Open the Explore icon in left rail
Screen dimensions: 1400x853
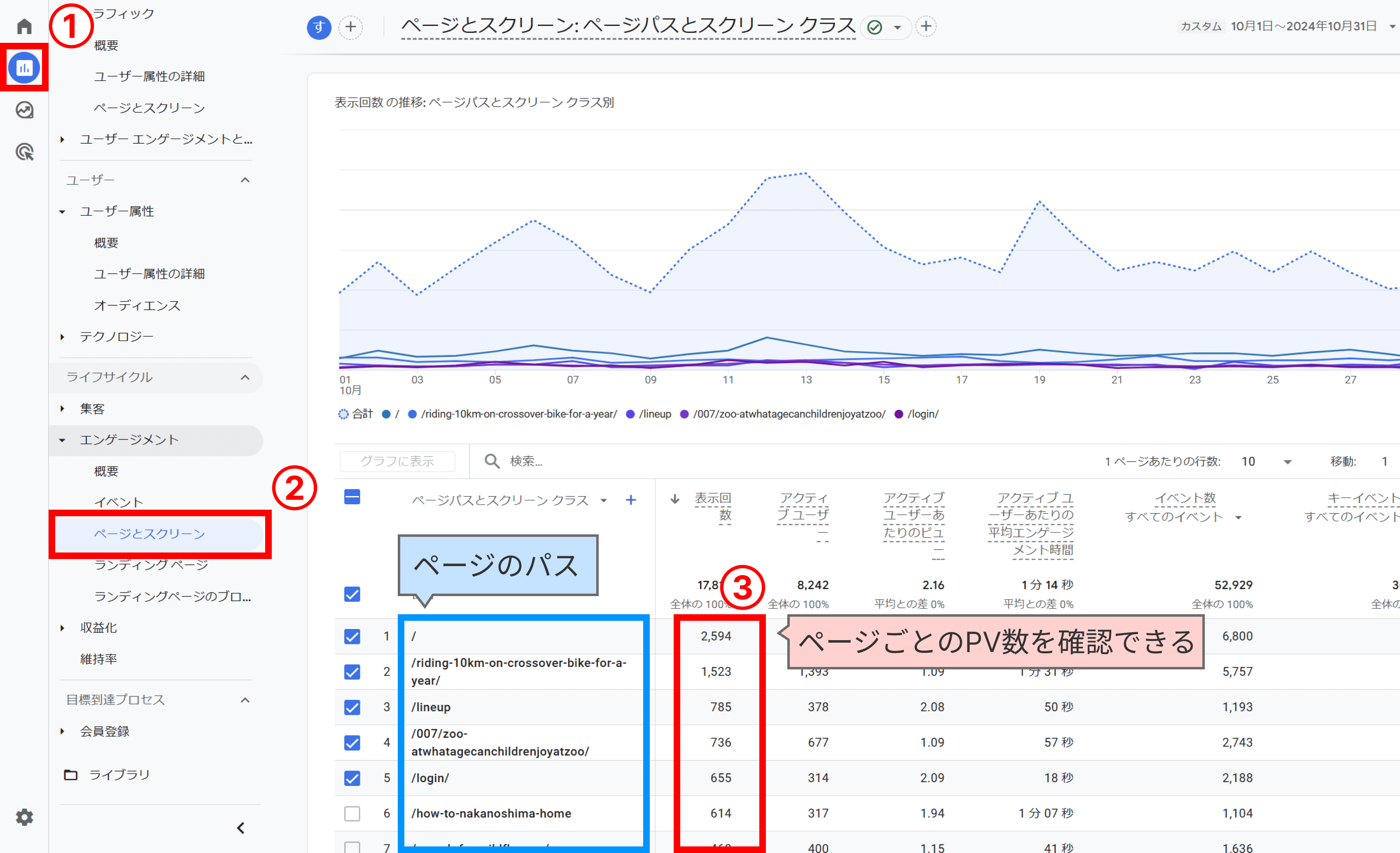point(24,110)
